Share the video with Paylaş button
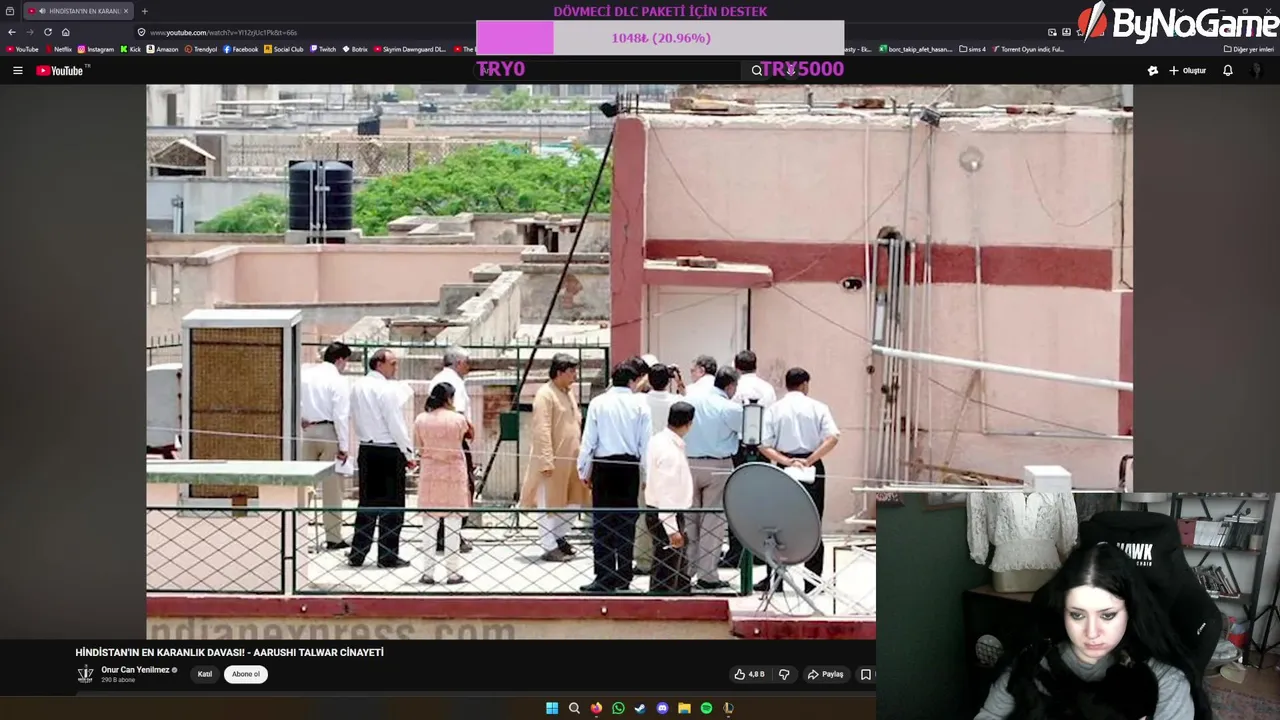1280x720 pixels. pos(825,674)
